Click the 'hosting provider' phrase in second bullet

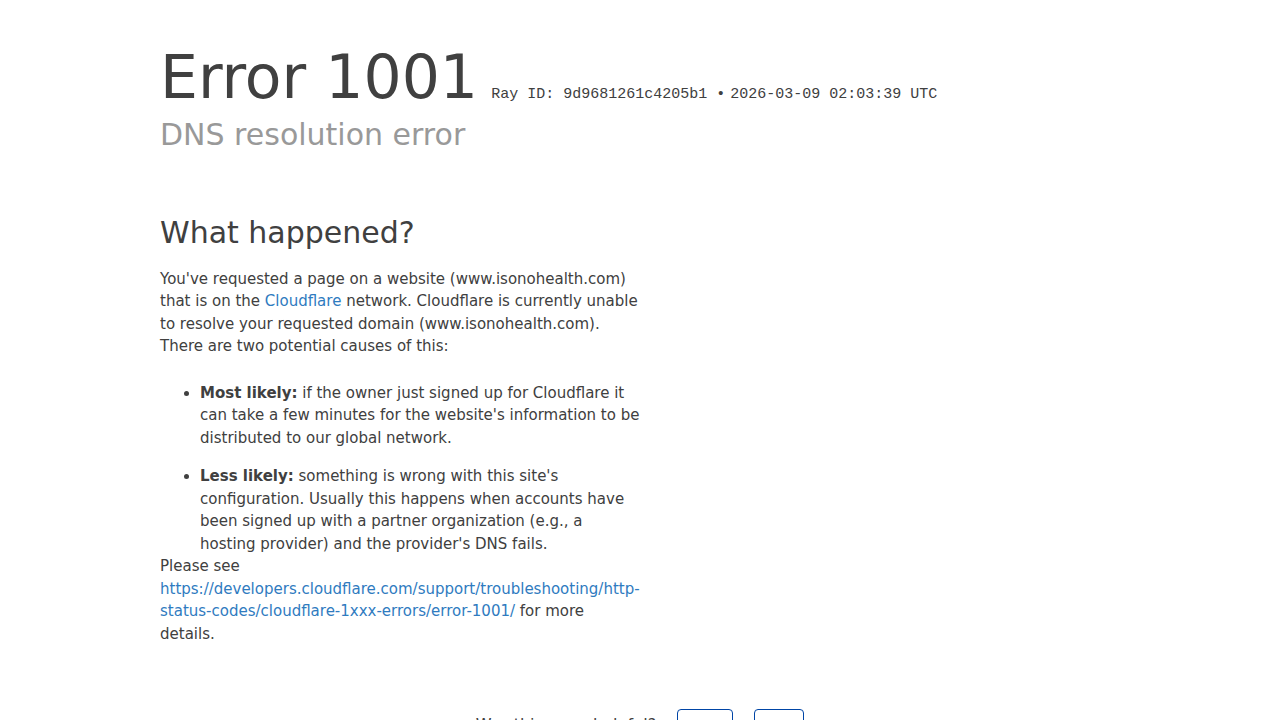coord(264,544)
